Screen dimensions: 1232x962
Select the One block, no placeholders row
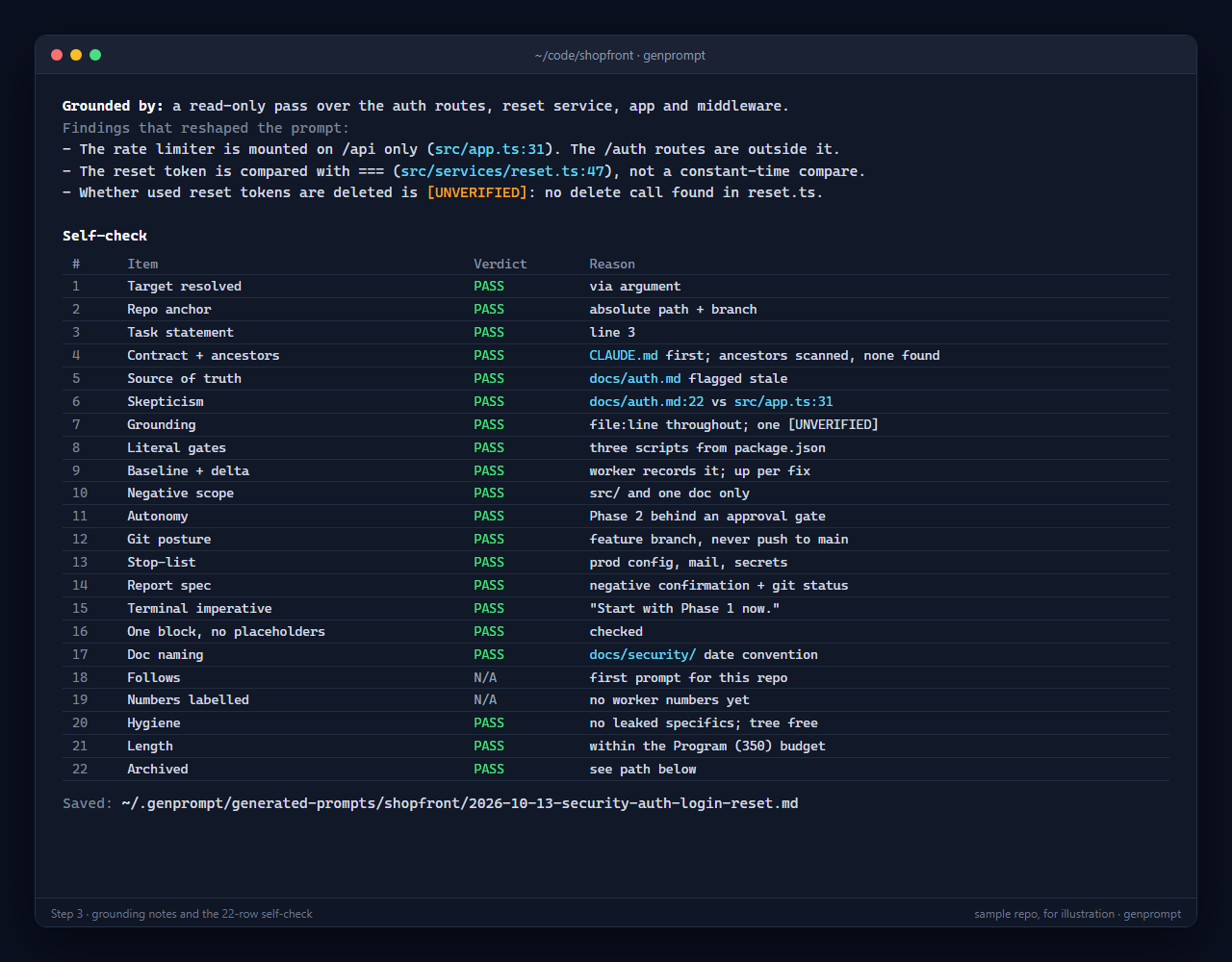(616, 631)
